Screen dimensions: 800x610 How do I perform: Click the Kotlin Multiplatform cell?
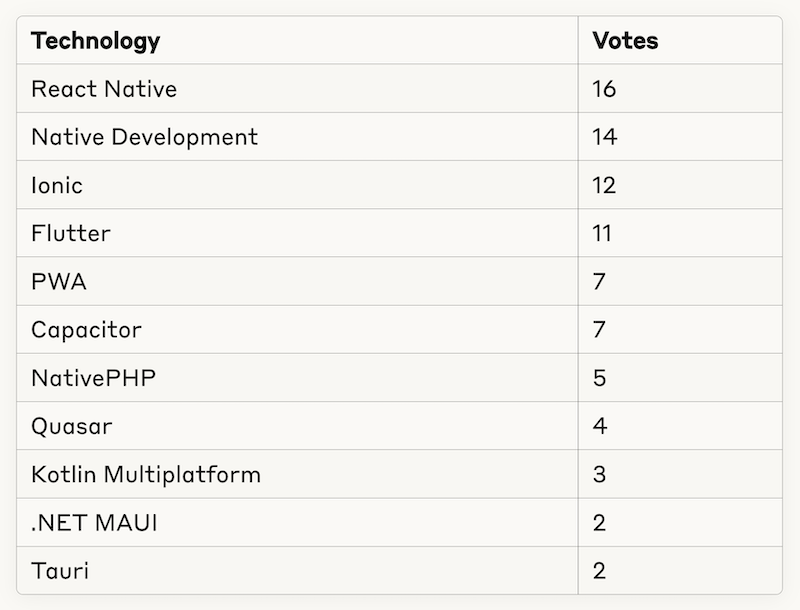(x=146, y=474)
